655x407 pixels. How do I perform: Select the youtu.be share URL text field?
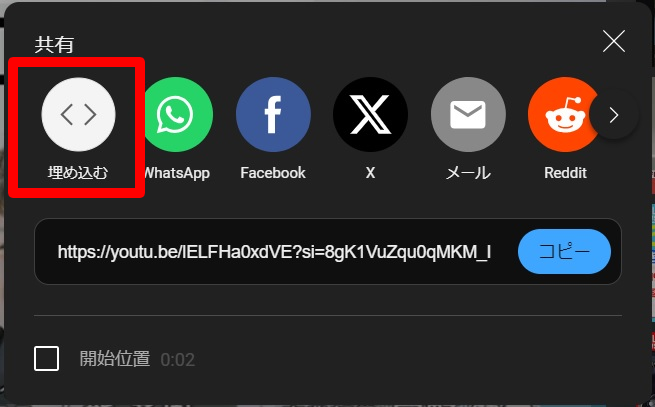pos(274,252)
